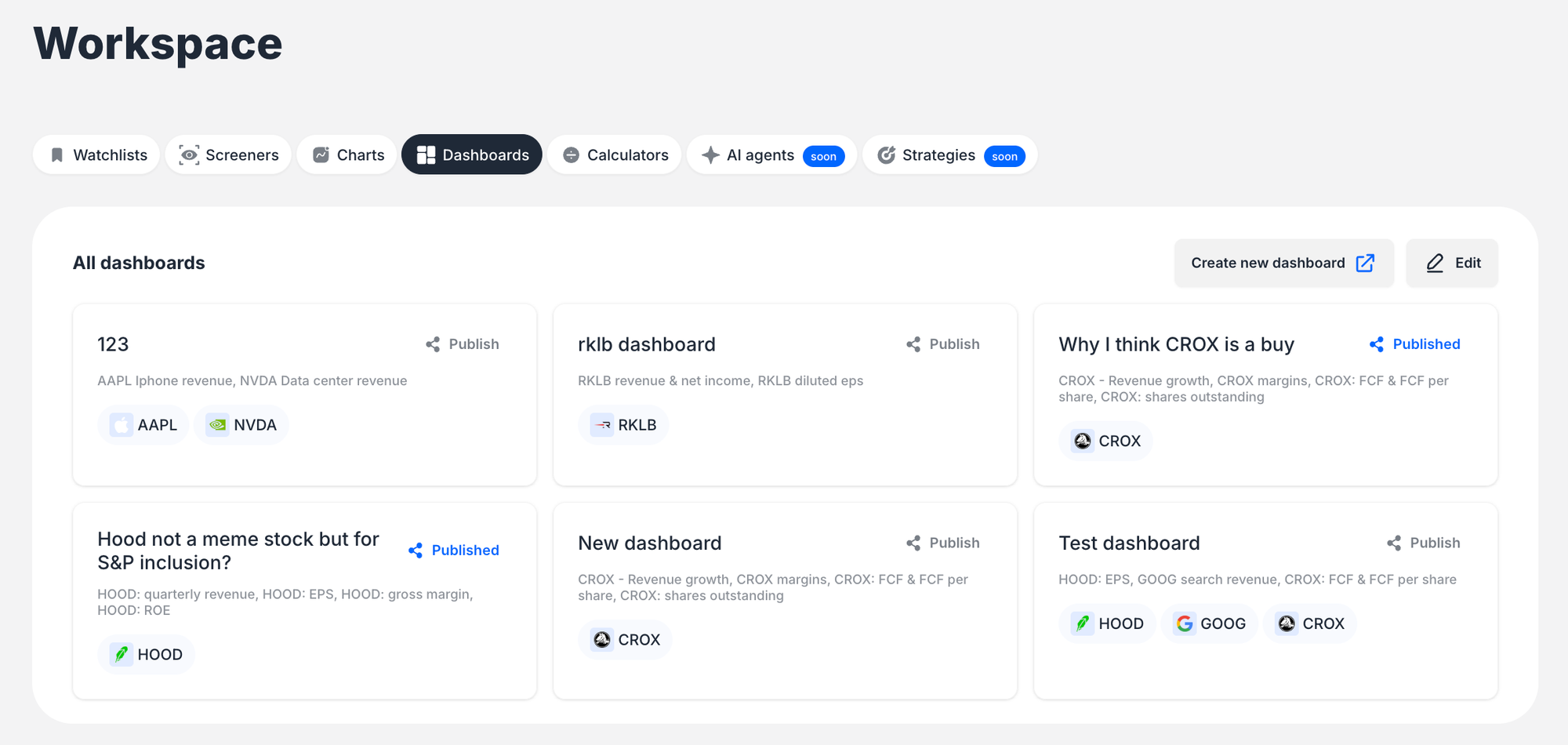1568x745 pixels.
Task: Switch to the Watchlists tab
Action: coord(96,155)
